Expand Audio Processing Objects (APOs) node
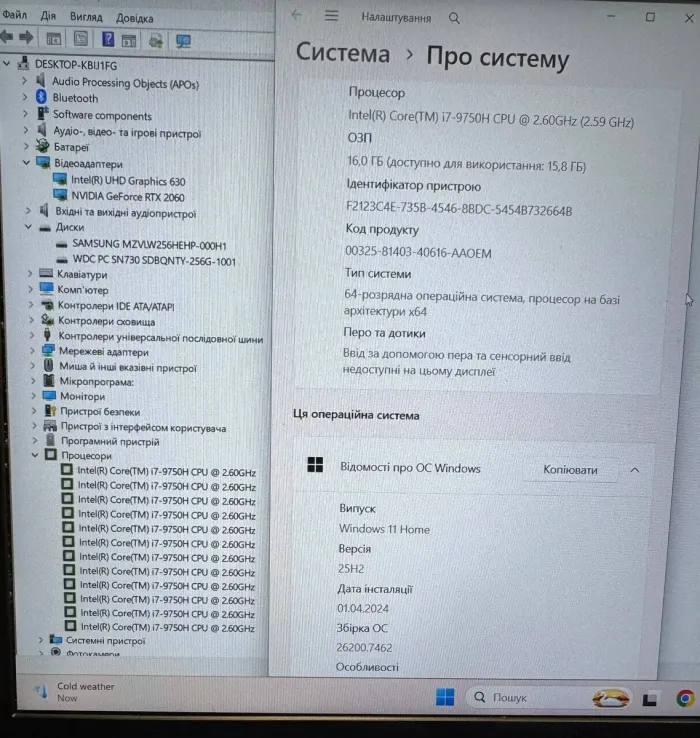The image size is (700, 738). (x=24, y=81)
